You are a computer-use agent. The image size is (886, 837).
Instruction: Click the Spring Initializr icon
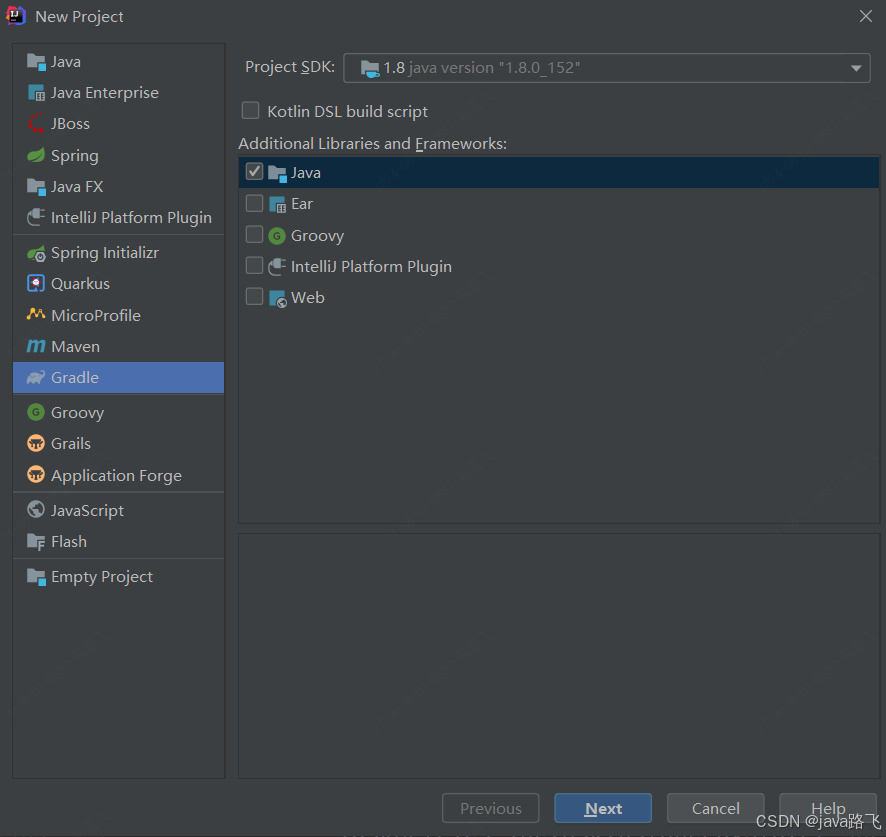[x=36, y=253]
